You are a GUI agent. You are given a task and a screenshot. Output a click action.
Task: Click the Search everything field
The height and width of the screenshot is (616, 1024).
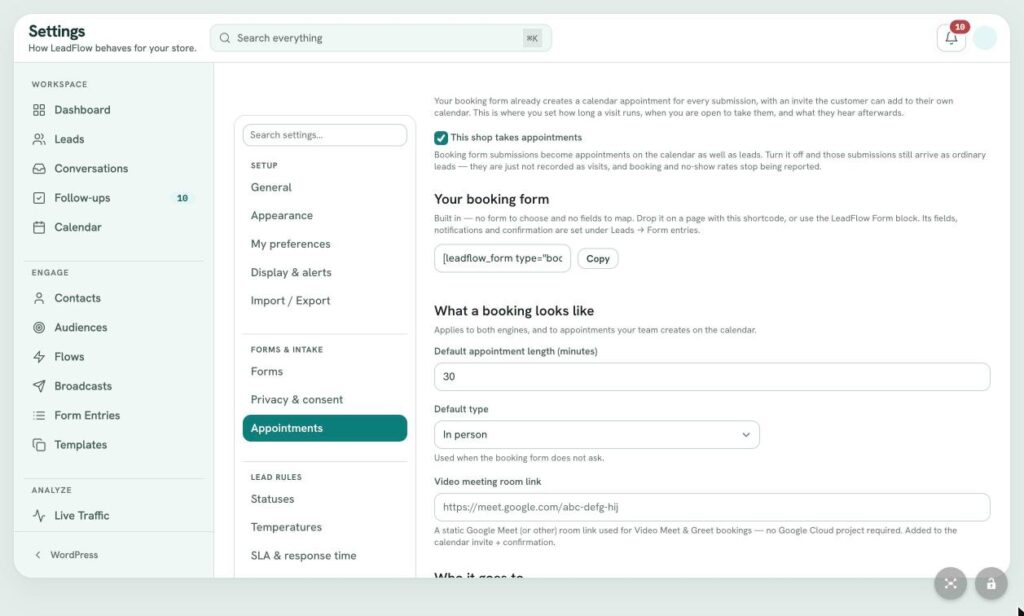tap(380, 38)
